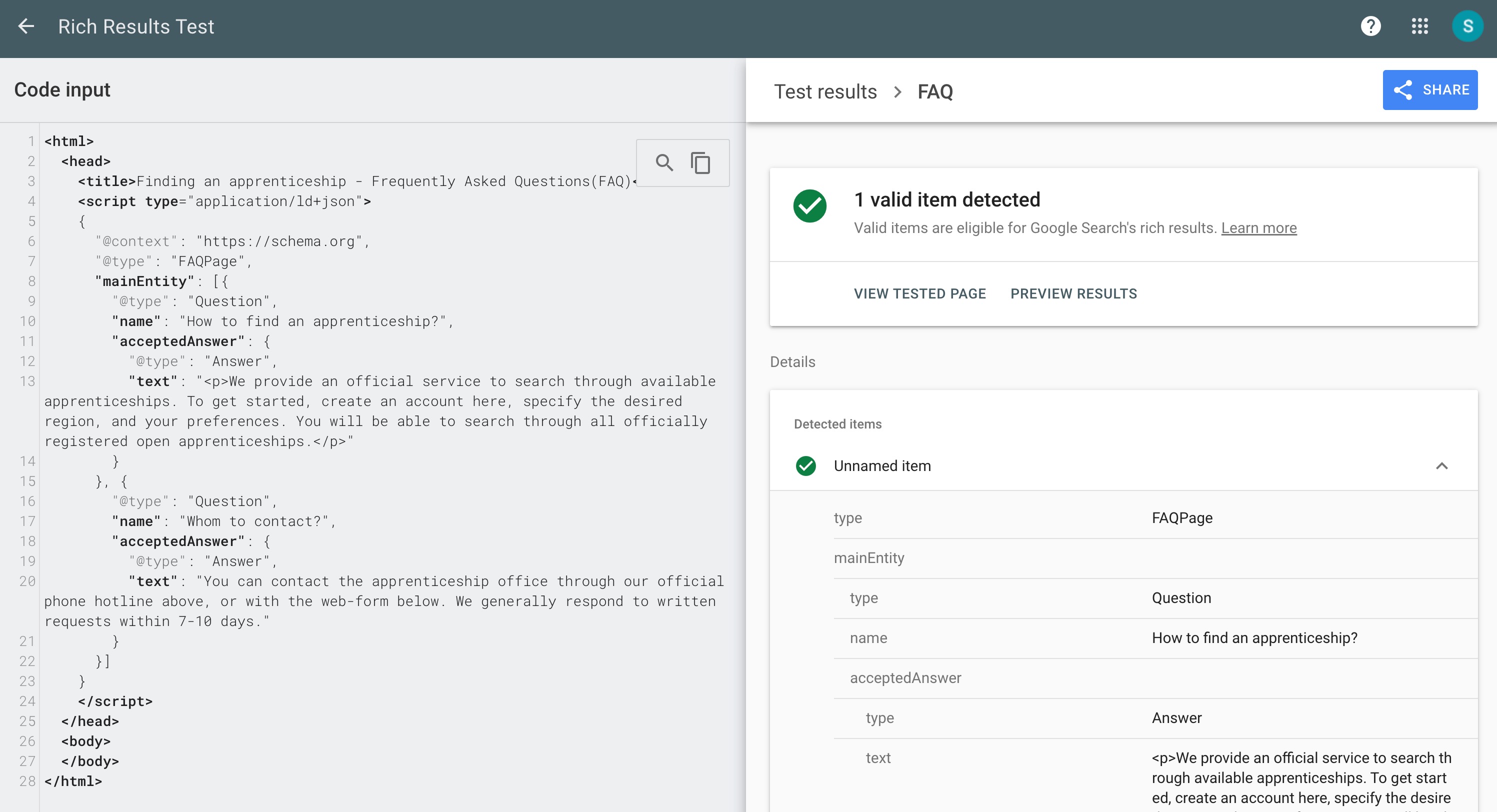This screenshot has width=1497, height=812.
Task: Open the Google apps grid
Action: click(1419, 26)
